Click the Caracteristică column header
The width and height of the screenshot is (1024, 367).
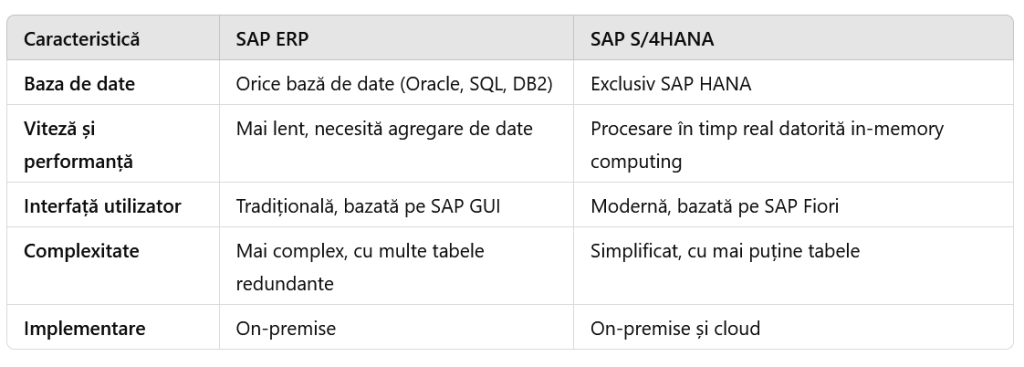point(82,39)
